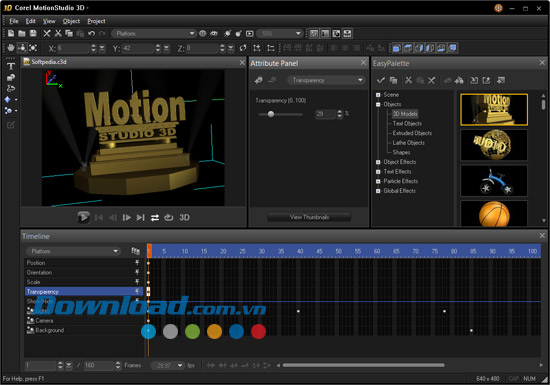Expand the Object Effects node
Image resolution: width=550 pixels, height=385 pixels.
pyautogui.click(x=378, y=162)
